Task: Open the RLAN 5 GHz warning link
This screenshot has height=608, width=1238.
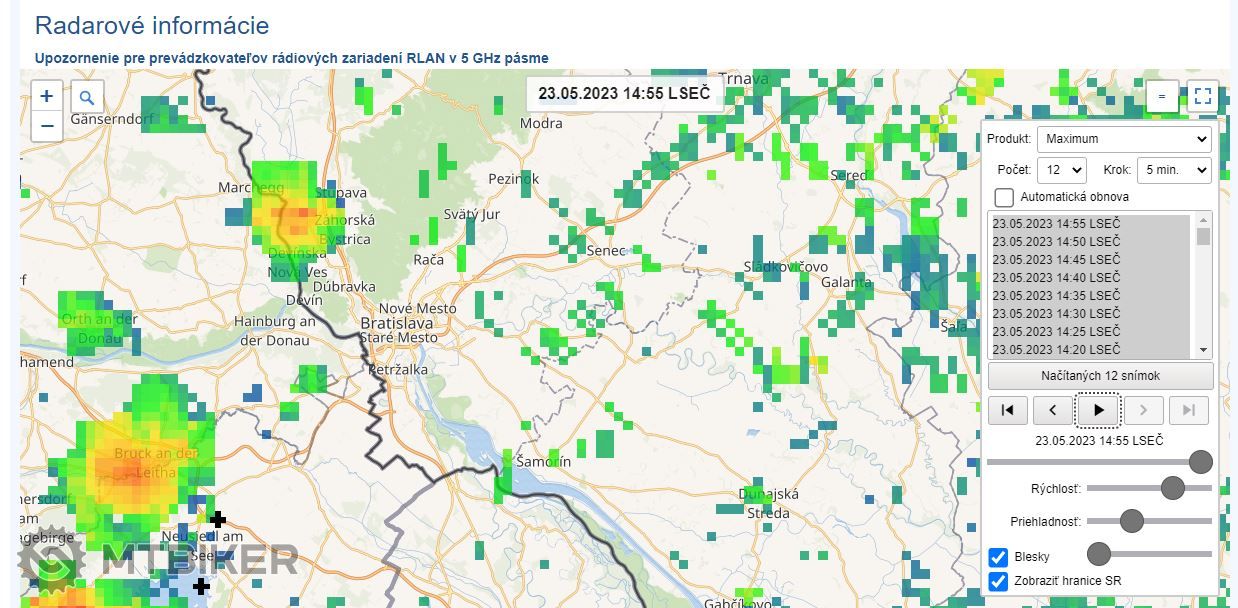Action: (x=291, y=58)
